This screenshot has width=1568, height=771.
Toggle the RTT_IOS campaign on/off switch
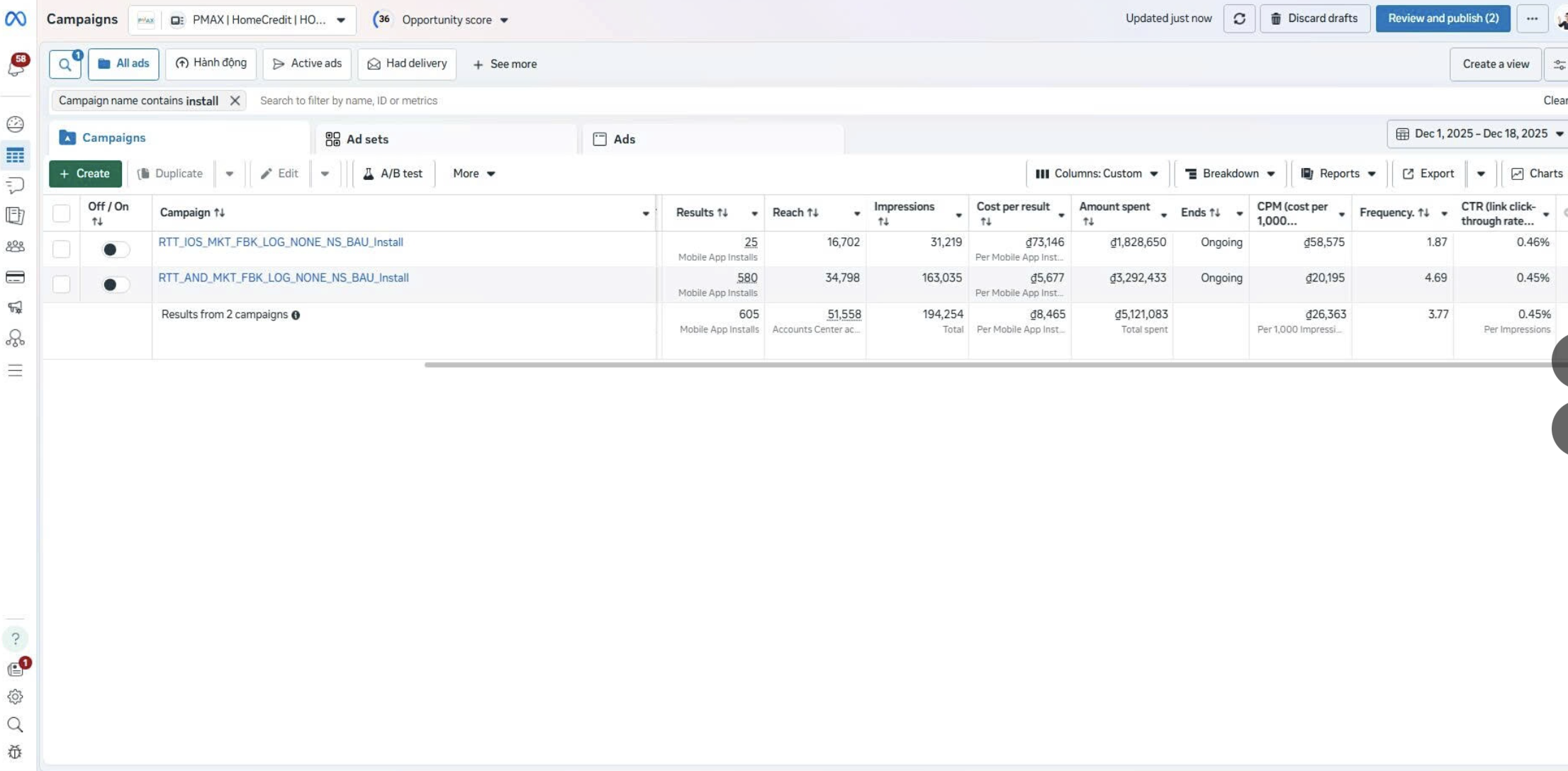pos(116,249)
